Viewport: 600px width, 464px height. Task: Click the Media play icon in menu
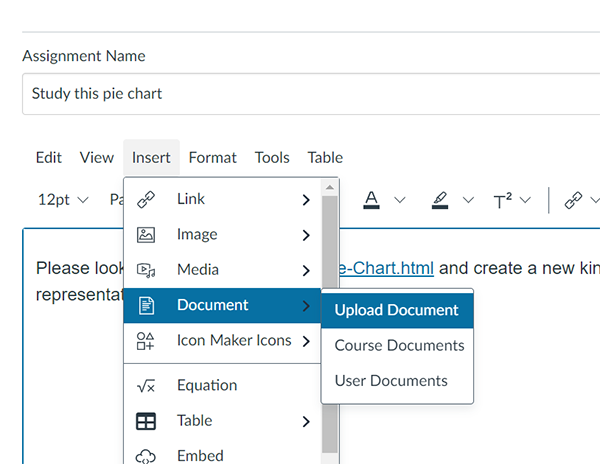point(146,270)
